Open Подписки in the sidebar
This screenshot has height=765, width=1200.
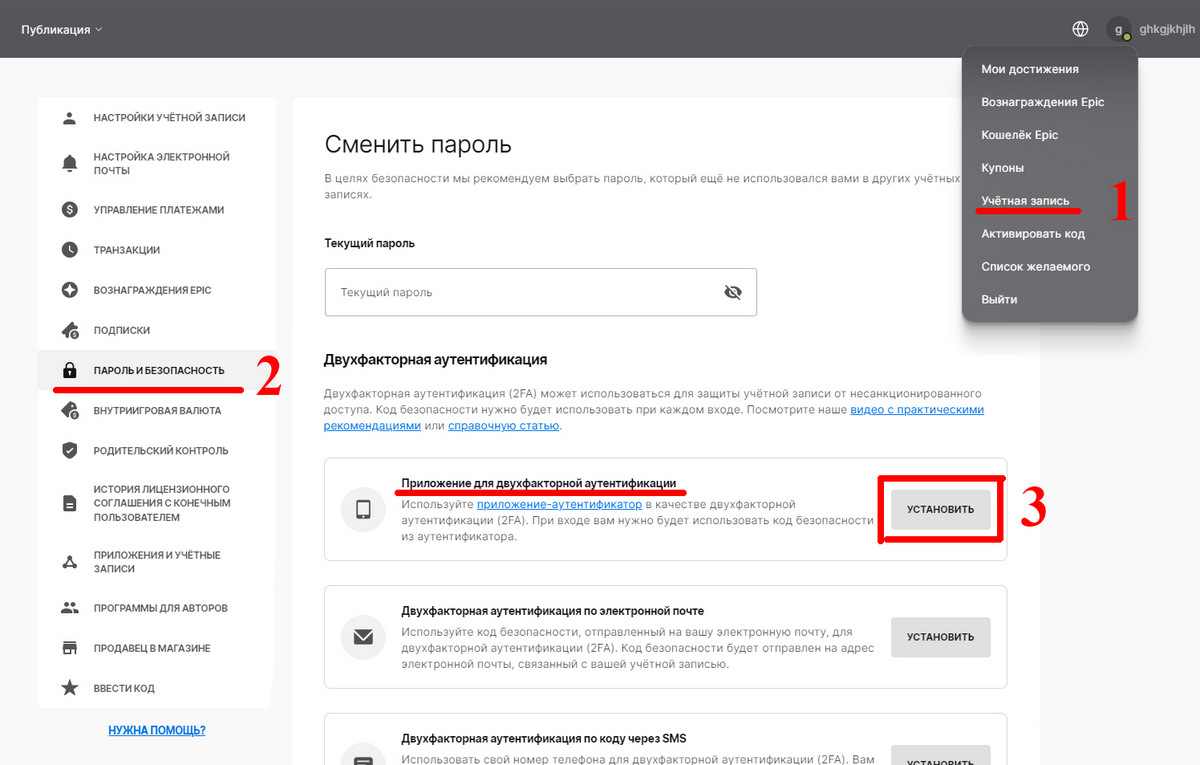point(121,330)
